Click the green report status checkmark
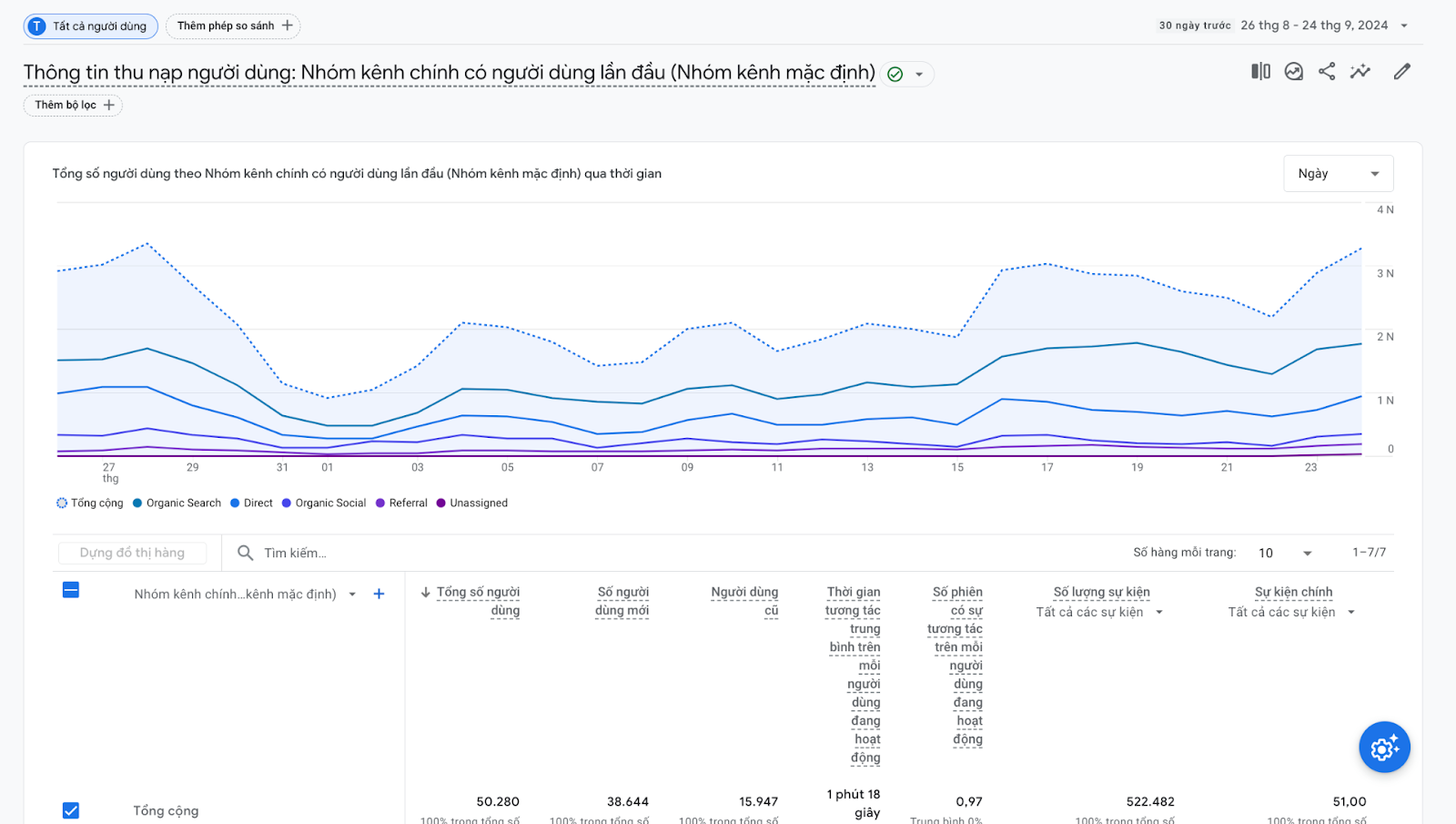Viewport: 1456px width, 824px height. coord(895,74)
